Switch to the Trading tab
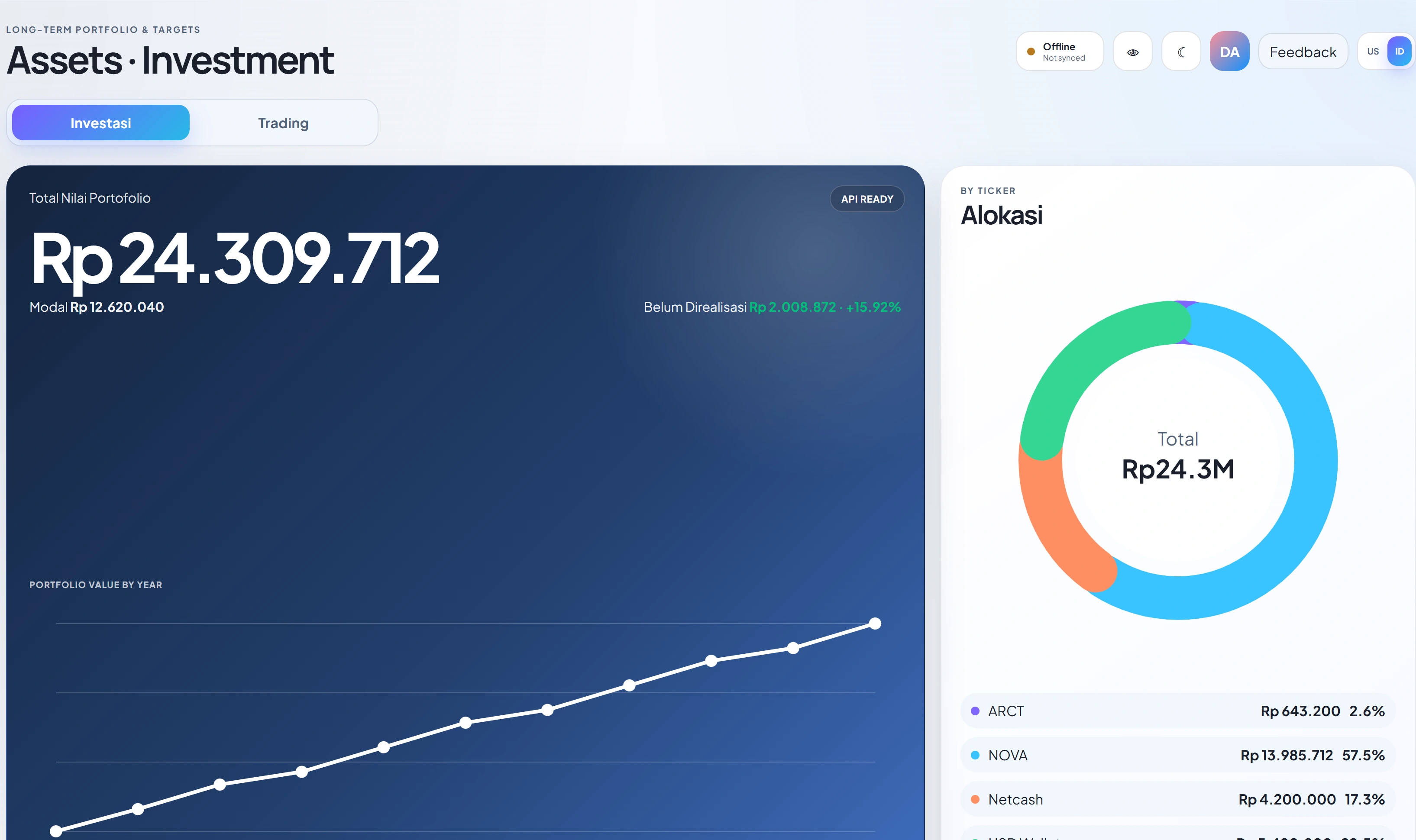Screen dimensions: 1416x840 (x=283, y=123)
